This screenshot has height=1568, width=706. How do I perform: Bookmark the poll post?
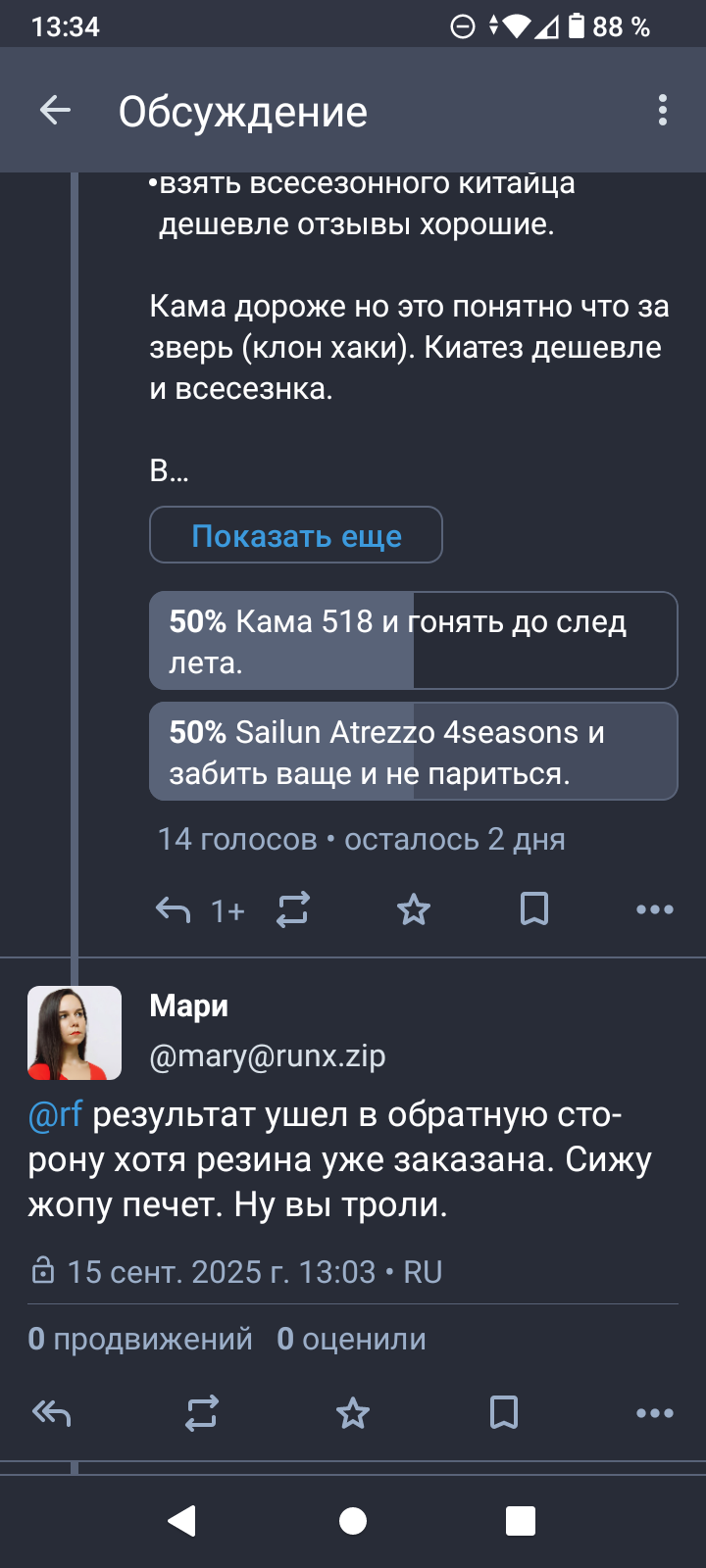point(534,910)
